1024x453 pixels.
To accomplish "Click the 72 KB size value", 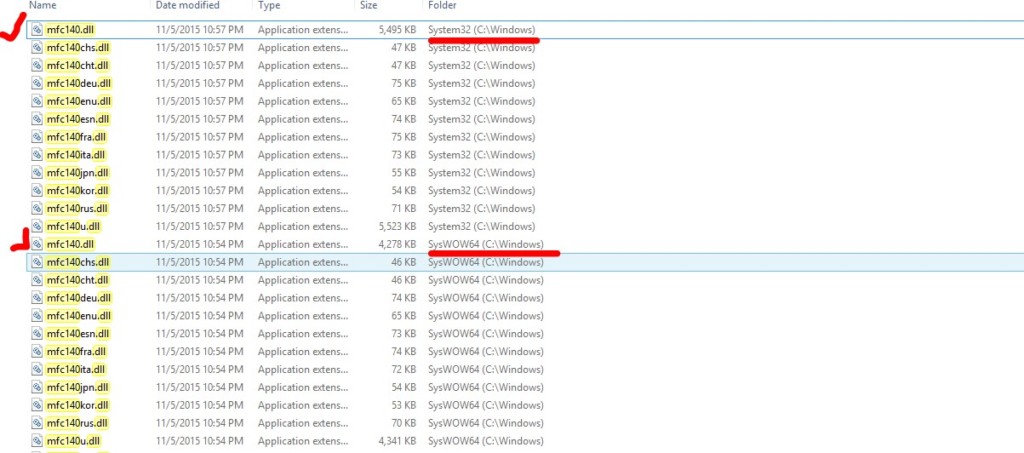I will pyautogui.click(x=404, y=369).
